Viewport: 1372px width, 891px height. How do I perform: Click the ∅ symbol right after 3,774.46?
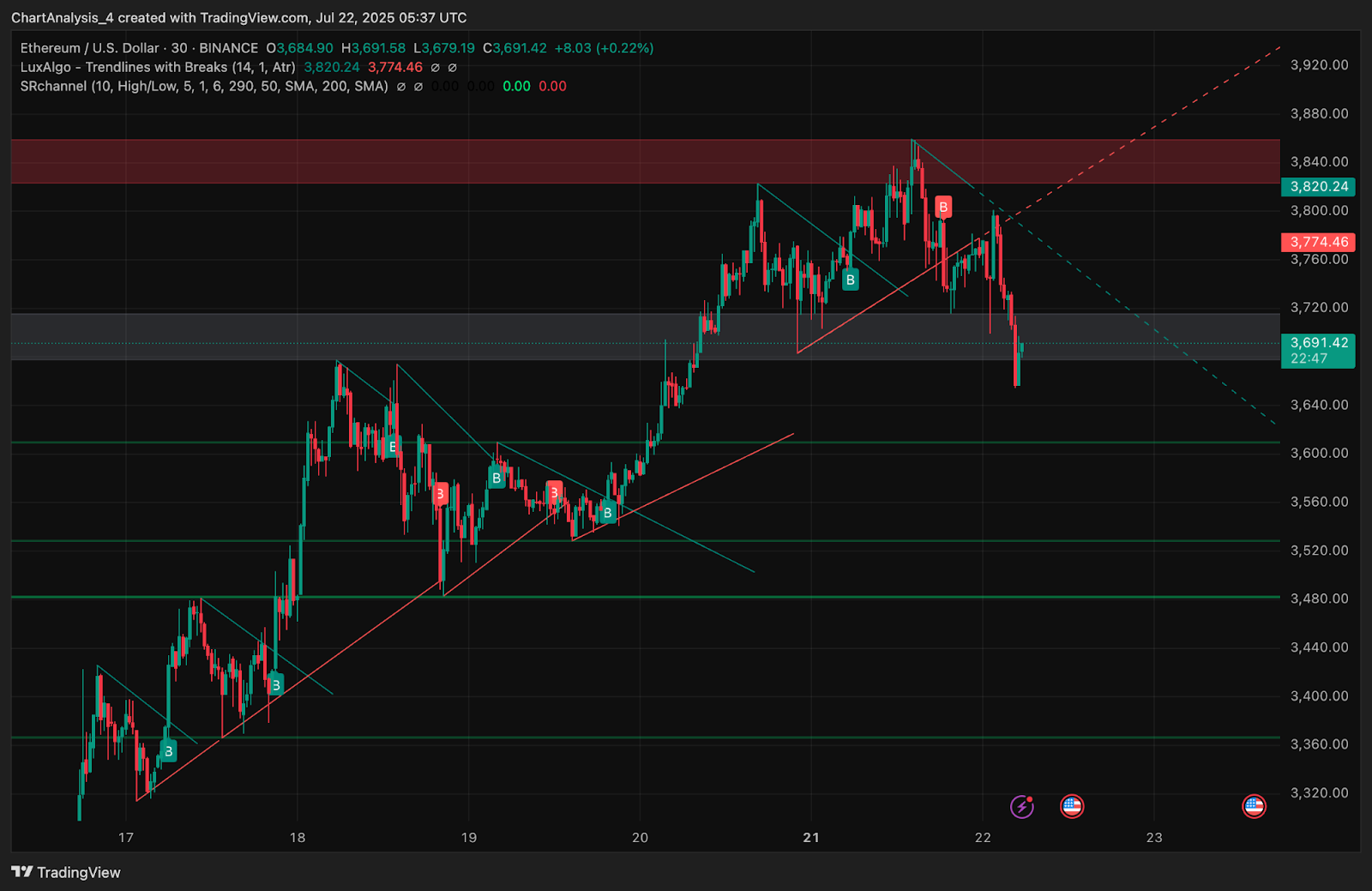(436, 67)
